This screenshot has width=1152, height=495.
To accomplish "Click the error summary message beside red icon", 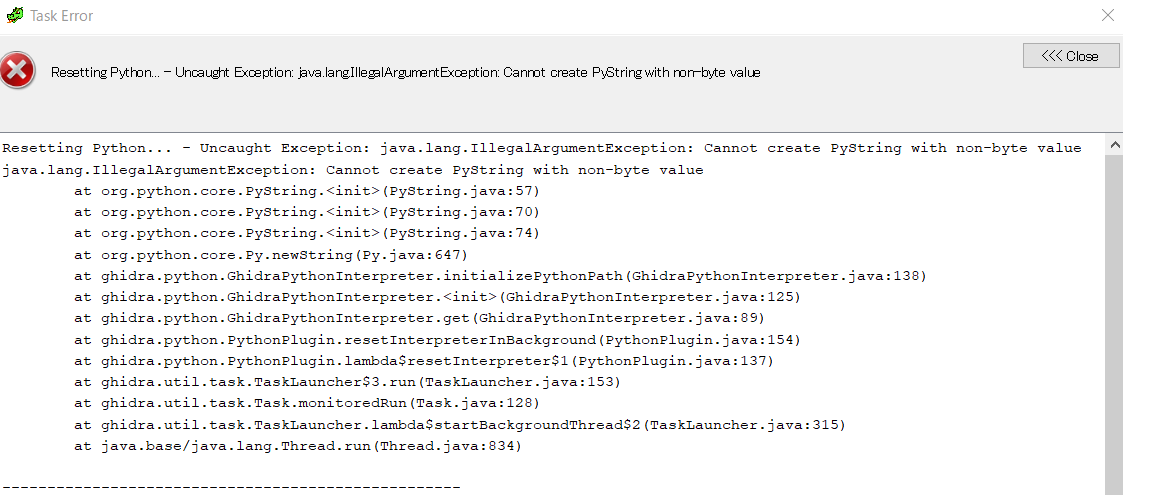I will tap(406, 72).
